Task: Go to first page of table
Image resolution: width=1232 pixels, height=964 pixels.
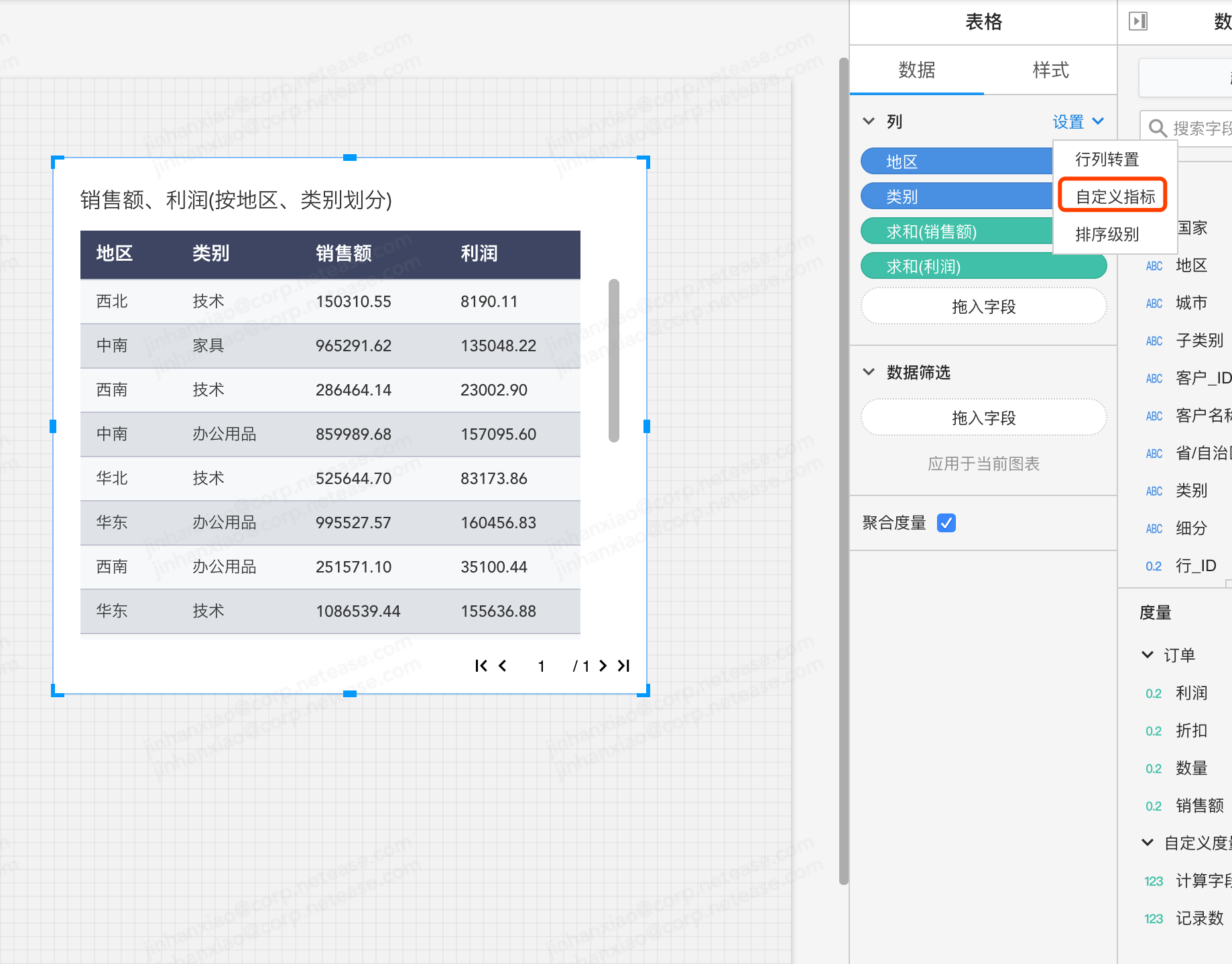Action: coord(481,666)
